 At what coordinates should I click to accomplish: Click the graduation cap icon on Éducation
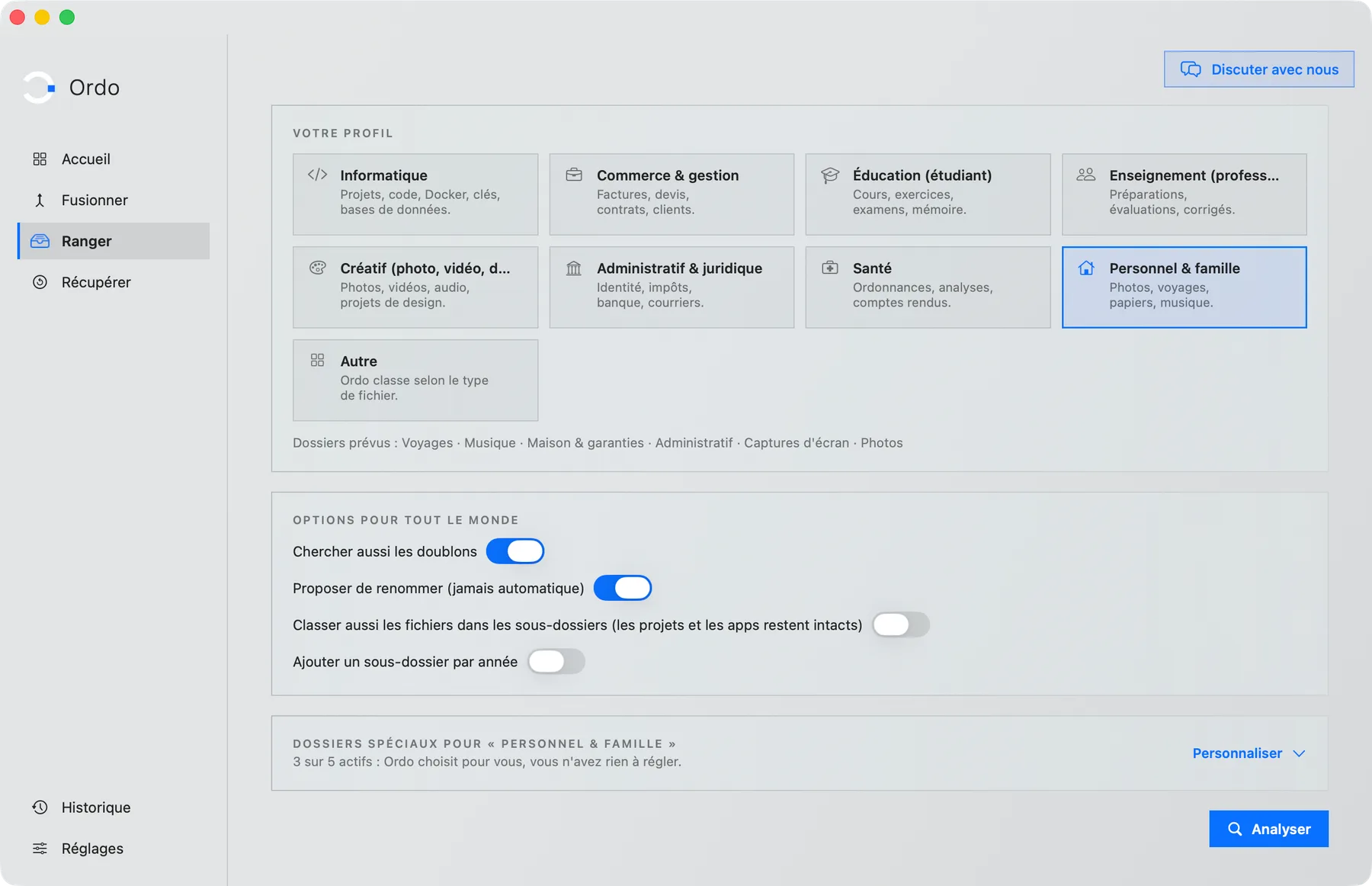point(830,175)
